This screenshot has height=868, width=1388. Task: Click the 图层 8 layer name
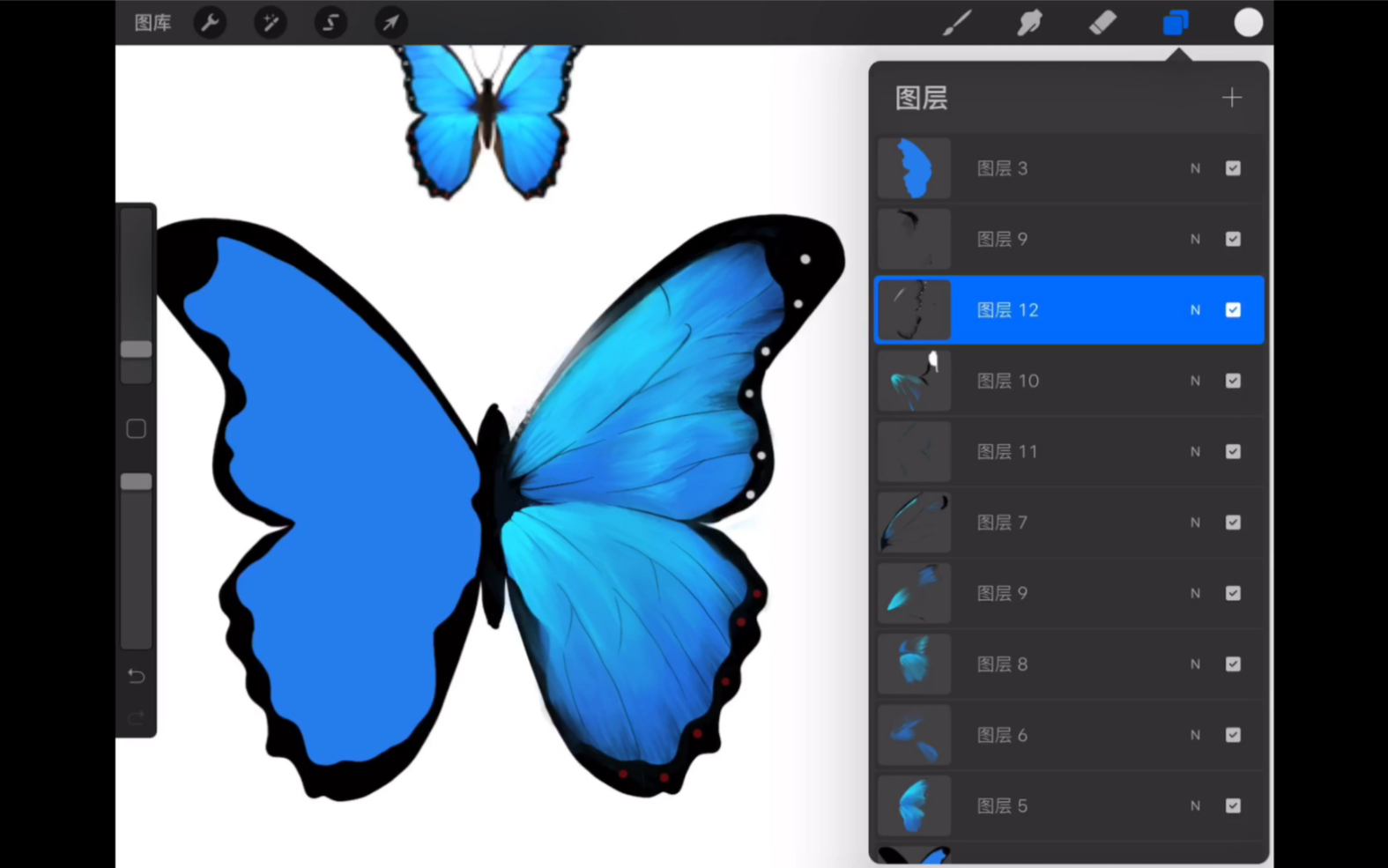tap(1003, 664)
